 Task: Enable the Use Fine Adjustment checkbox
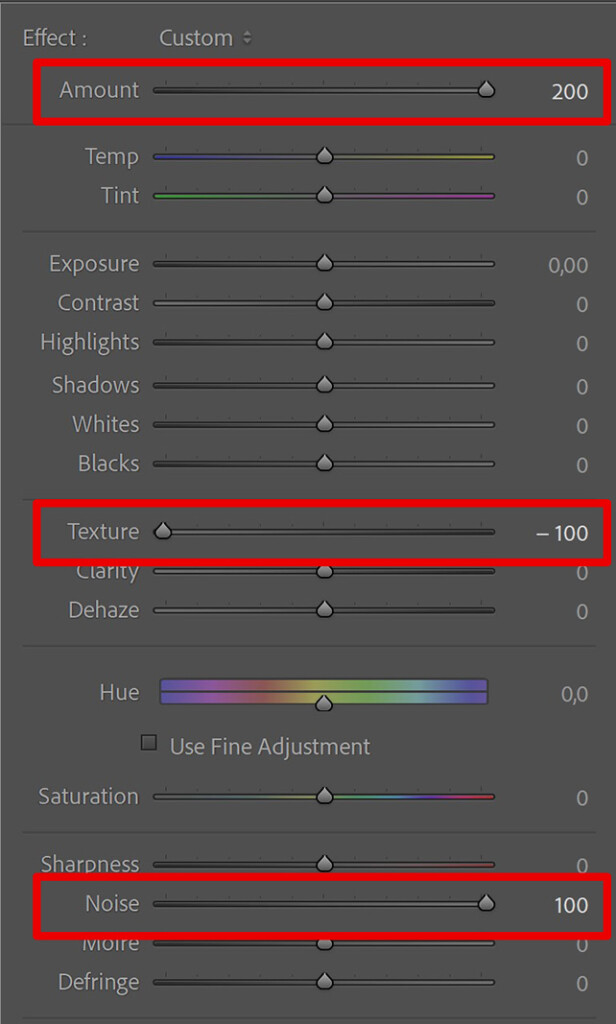click(149, 743)
